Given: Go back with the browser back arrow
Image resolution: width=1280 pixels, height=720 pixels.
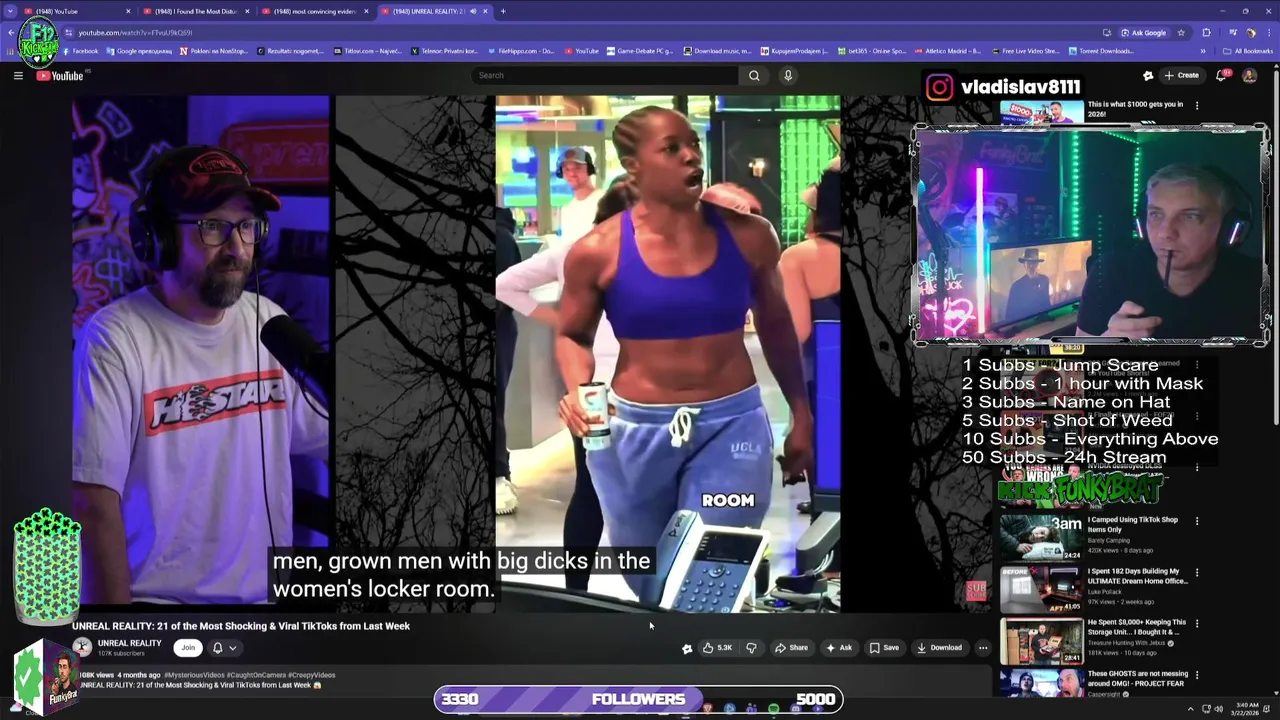Looking at the screenshot, I should pyautogui.click(x=10, y=32).
